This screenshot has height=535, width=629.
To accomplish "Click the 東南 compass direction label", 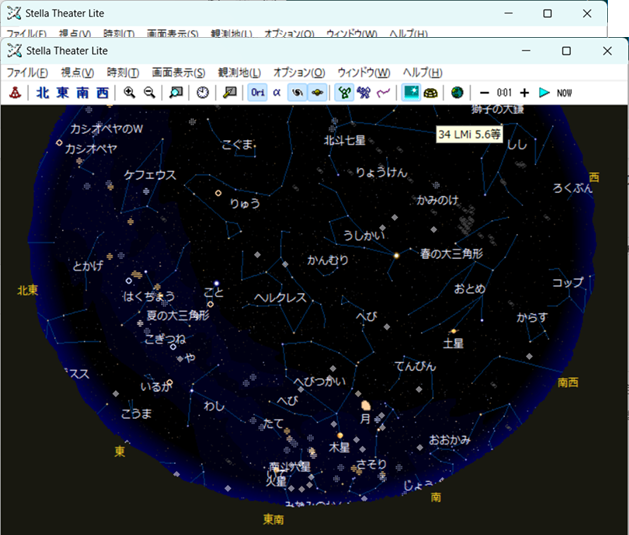I will click(274, 519).
